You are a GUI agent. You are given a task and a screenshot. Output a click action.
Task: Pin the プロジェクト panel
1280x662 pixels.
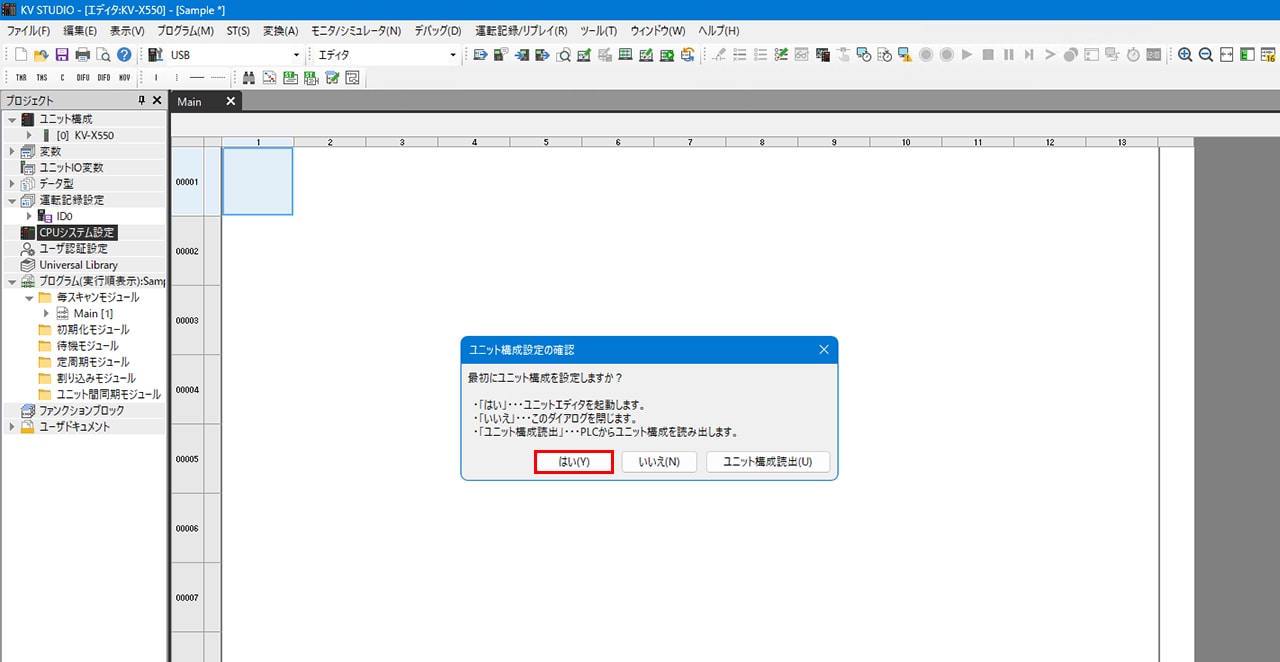141,100
